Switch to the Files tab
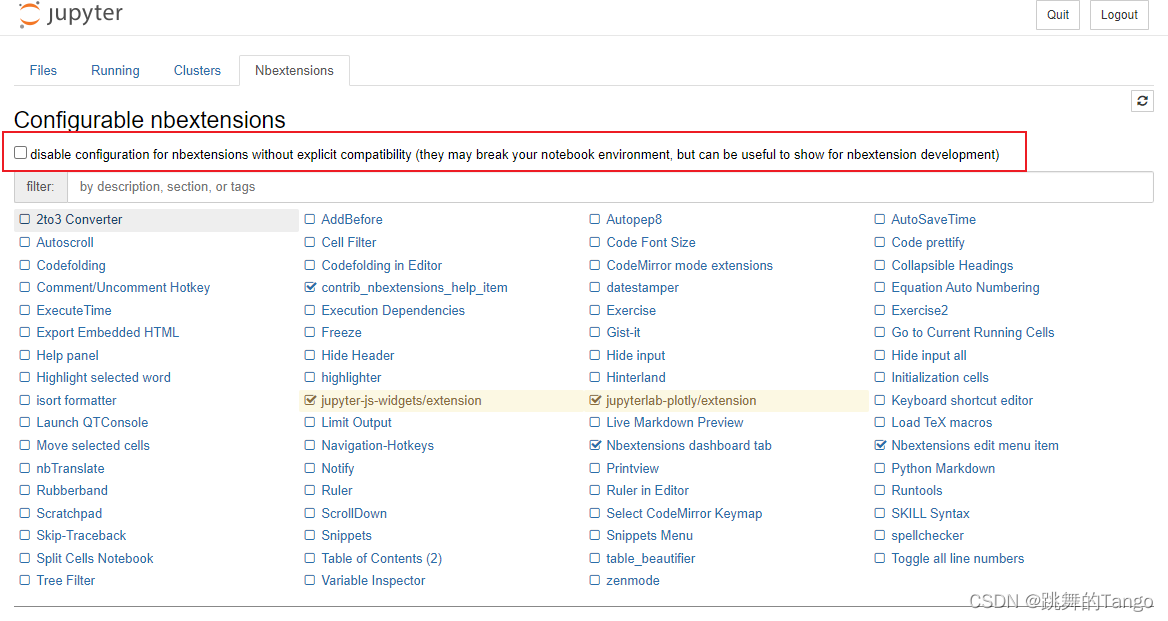 pyautogui.click(x=43, y=70)
